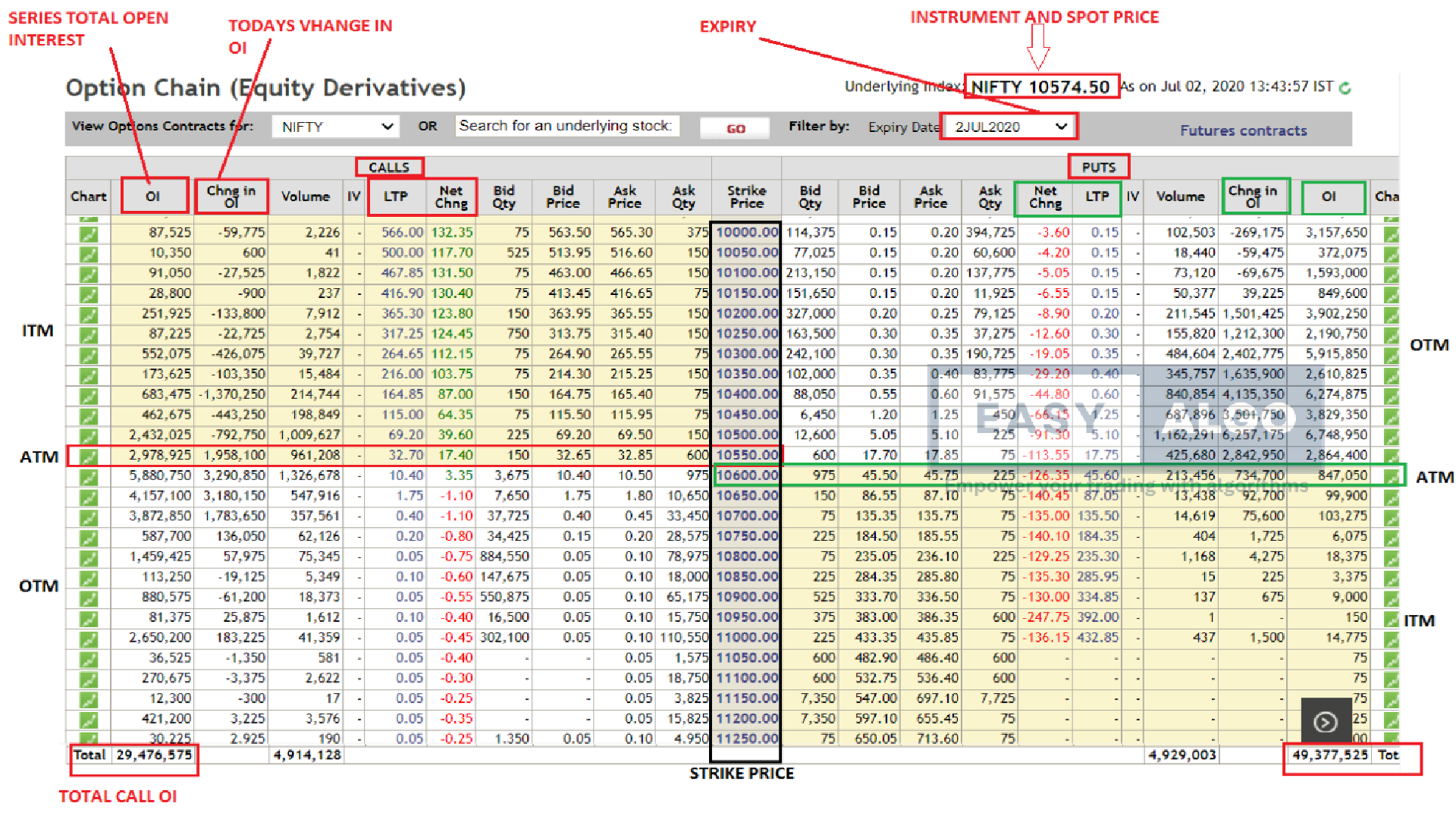The image size is (1456, 819).
Task: Select calls Net Chng value 132.35
Action: 452,232
